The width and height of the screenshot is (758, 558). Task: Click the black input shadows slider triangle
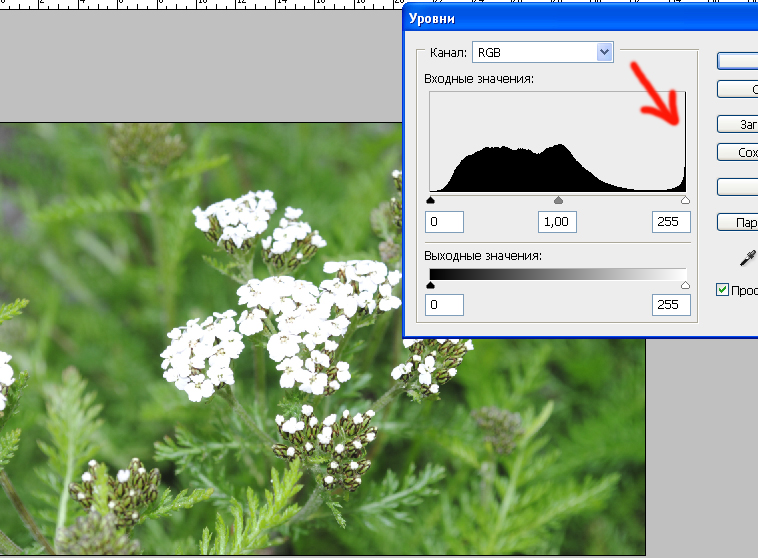click(x=430, y=199)
